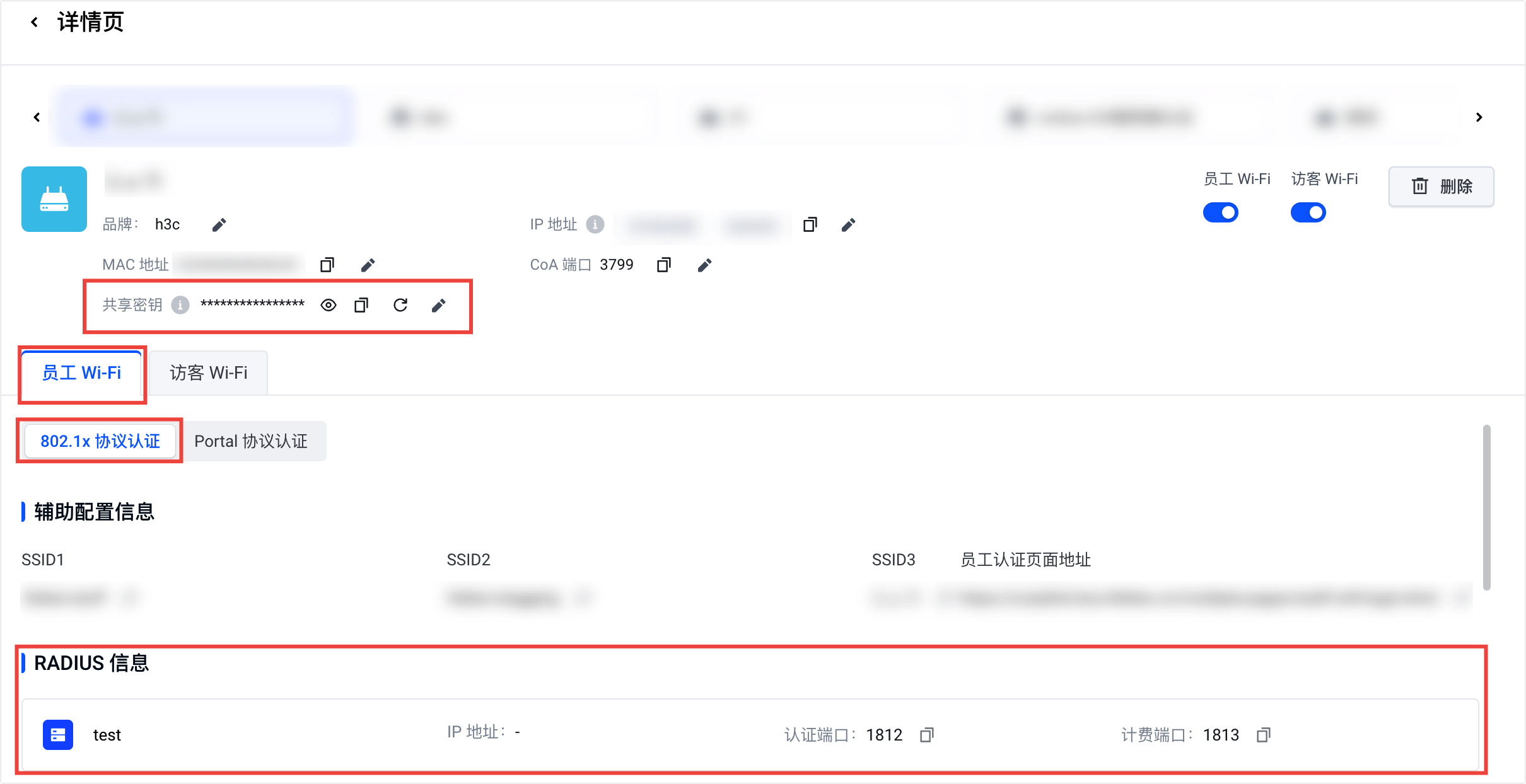Image resolution: width=1526 pixels, height=784 pixels.
Task: Click the SSID2 label
Action: point(469,560)
